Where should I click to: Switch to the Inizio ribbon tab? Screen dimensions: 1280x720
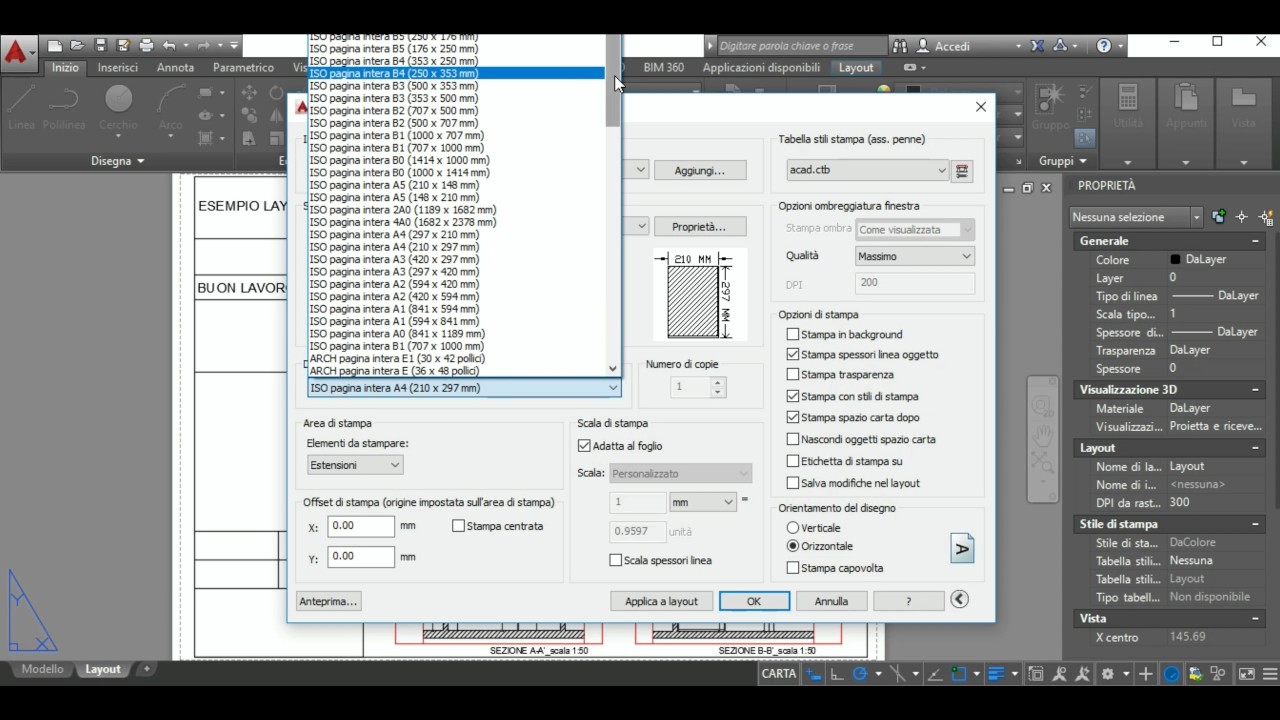click(x=65, y=68)
